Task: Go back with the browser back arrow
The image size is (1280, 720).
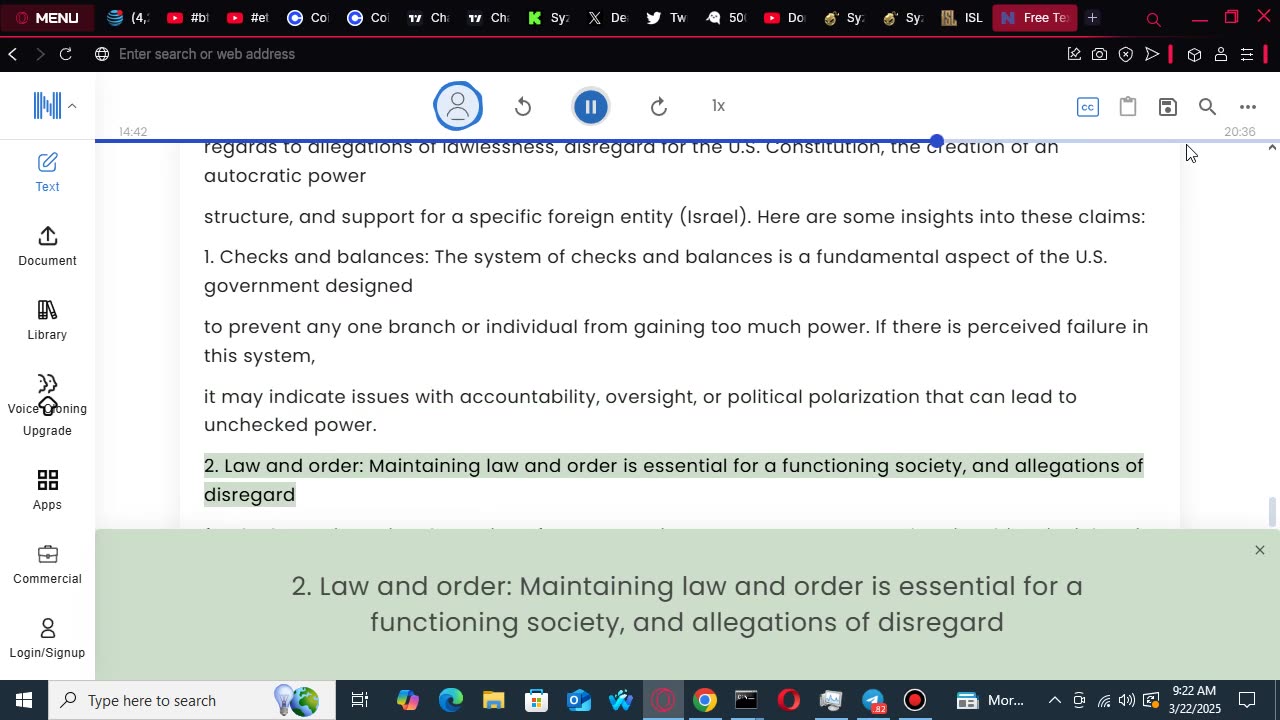Action: (x=13, y=54)
